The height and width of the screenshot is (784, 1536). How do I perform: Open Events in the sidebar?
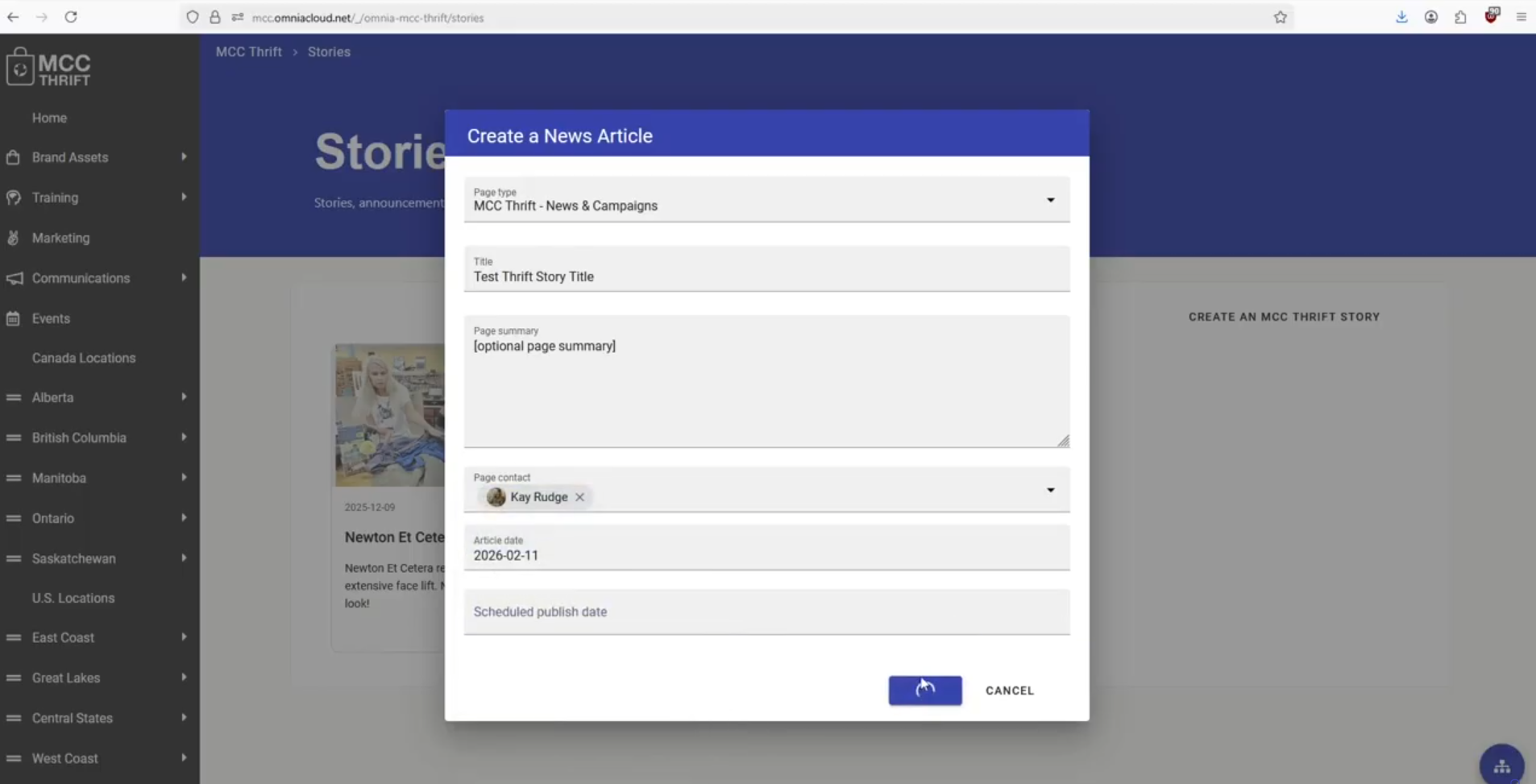[x=51, y=318]
